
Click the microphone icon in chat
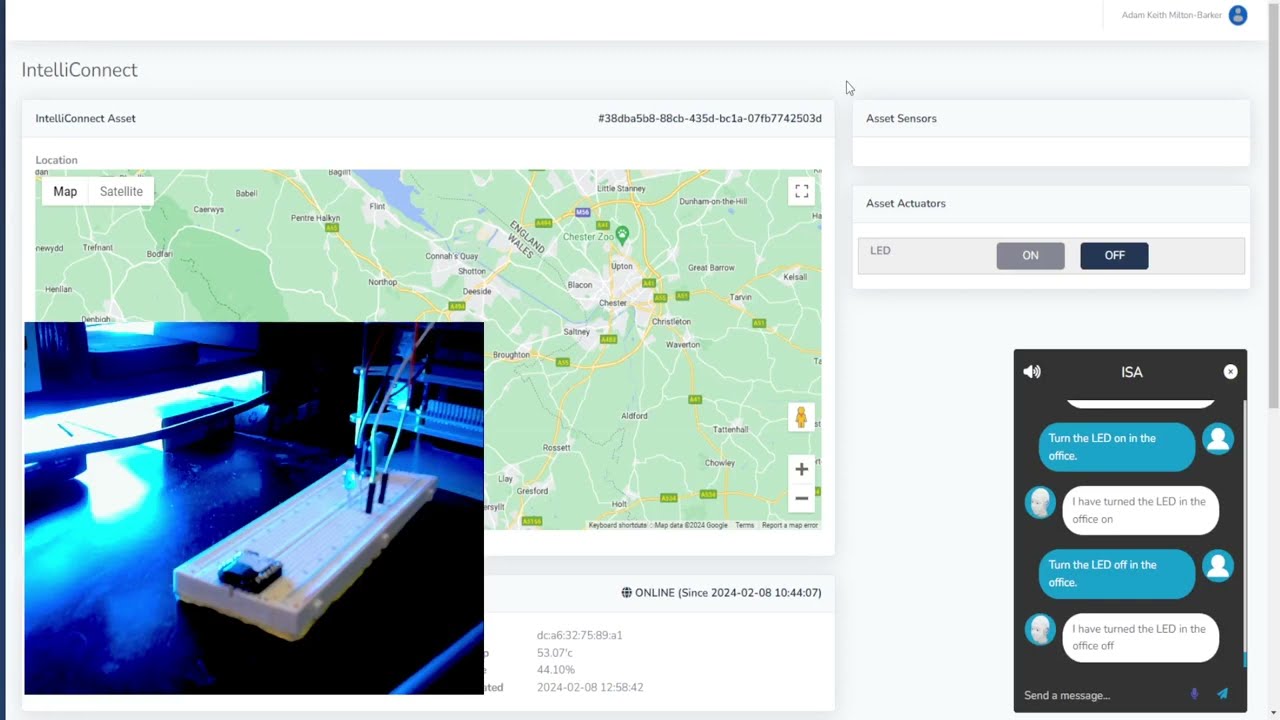coord(1194,694)
